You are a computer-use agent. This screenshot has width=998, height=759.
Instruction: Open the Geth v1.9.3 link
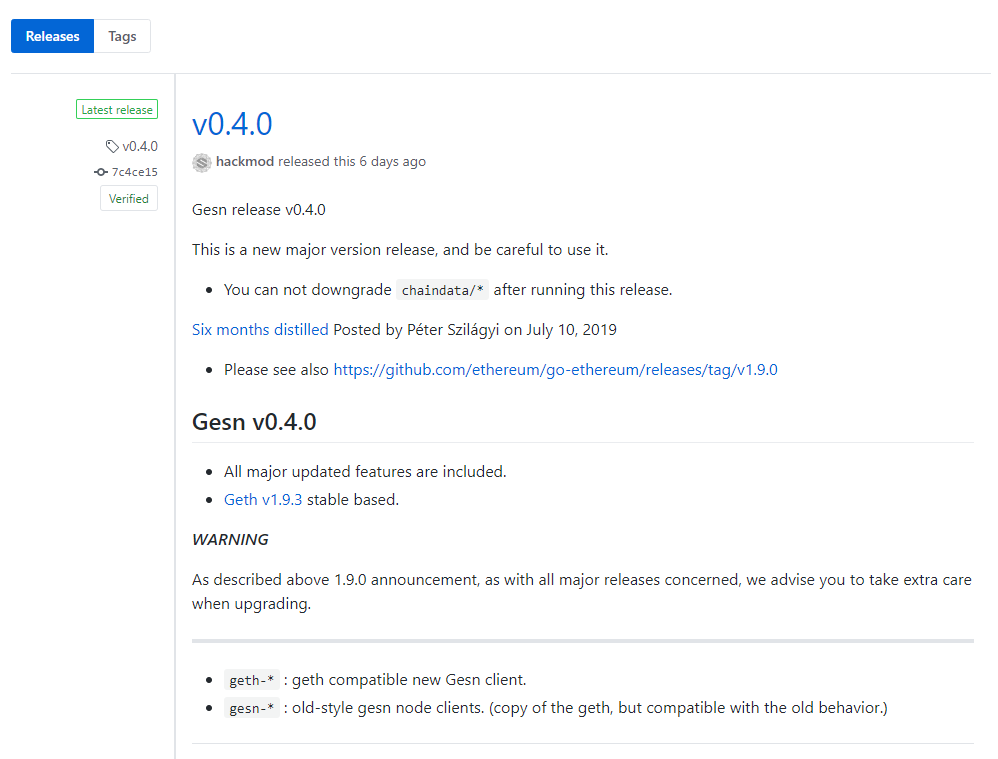pos(263,500)
